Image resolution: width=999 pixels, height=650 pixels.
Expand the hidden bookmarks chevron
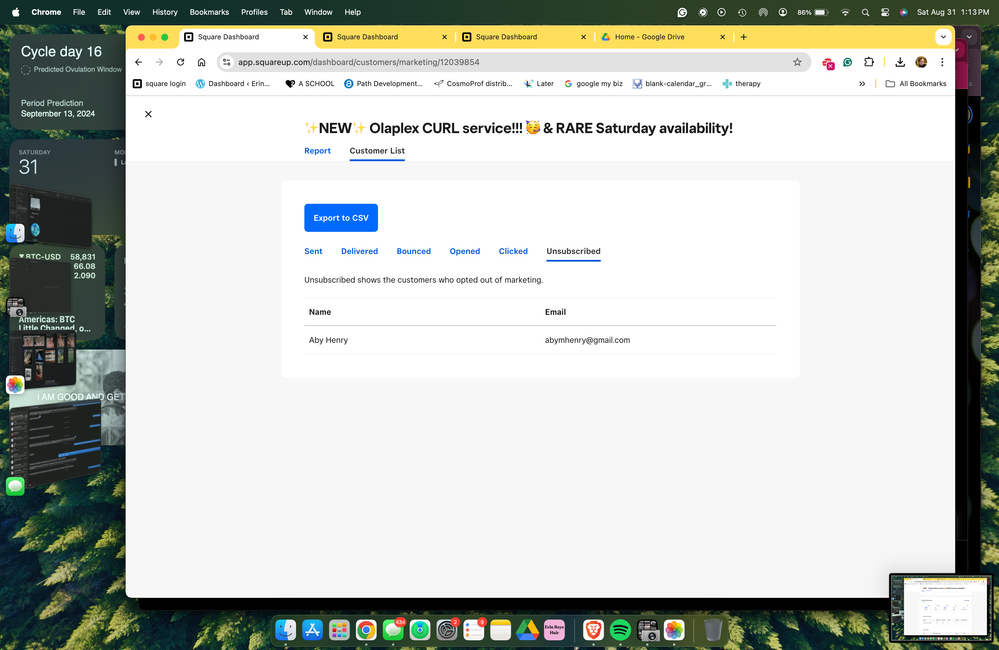(862, 84)
